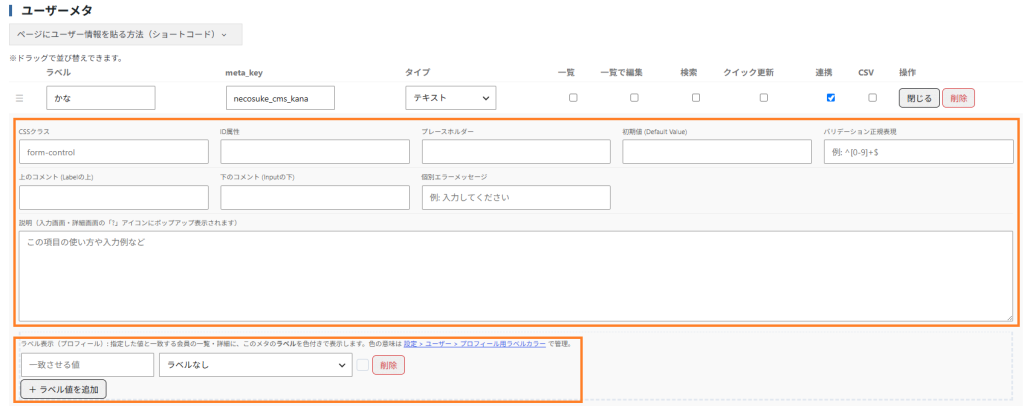Click the CSSクラス input field
The height and width of the screenshot is (406, 1024).
(x=114, y=151)
